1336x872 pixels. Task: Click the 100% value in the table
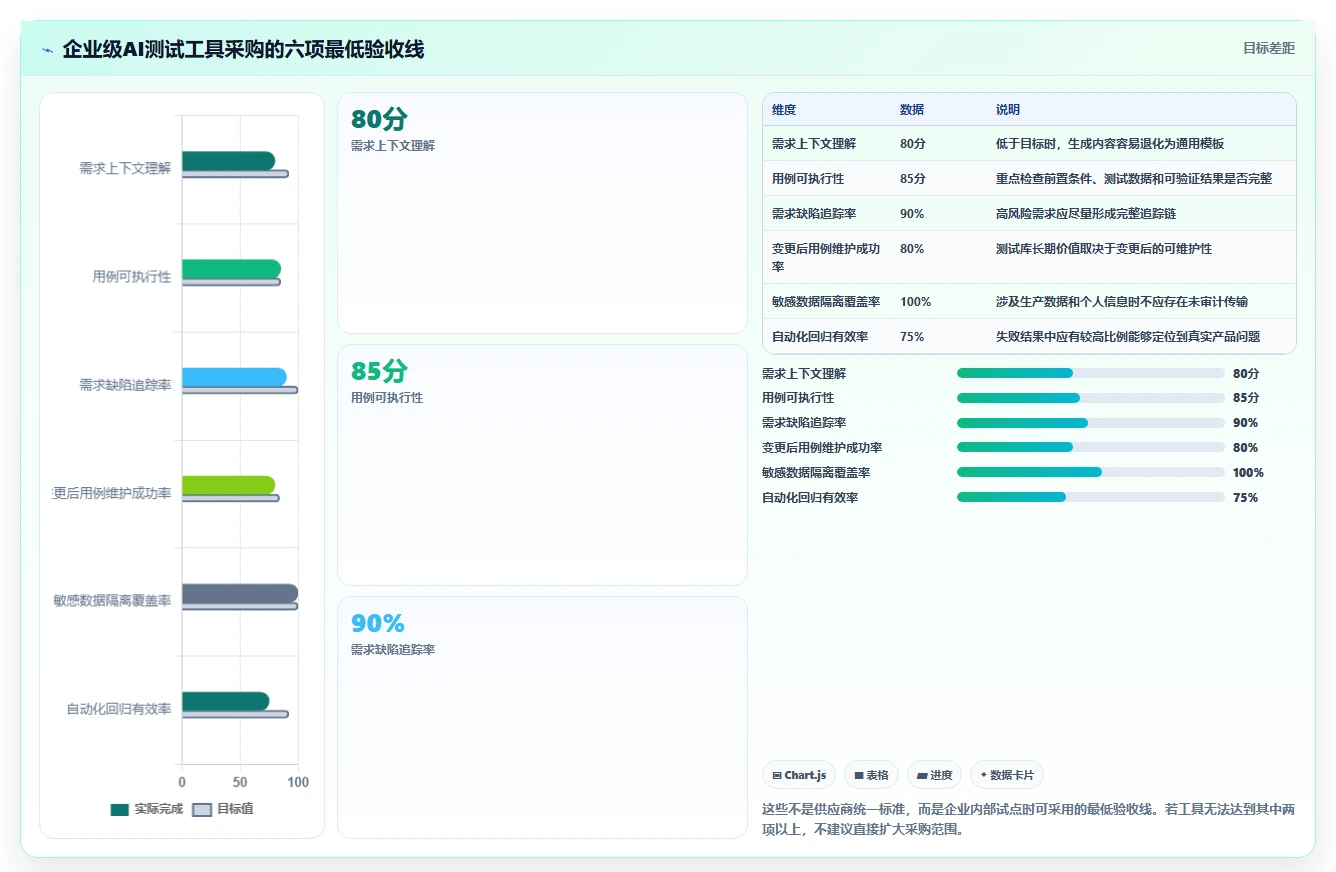coord(915,301)
